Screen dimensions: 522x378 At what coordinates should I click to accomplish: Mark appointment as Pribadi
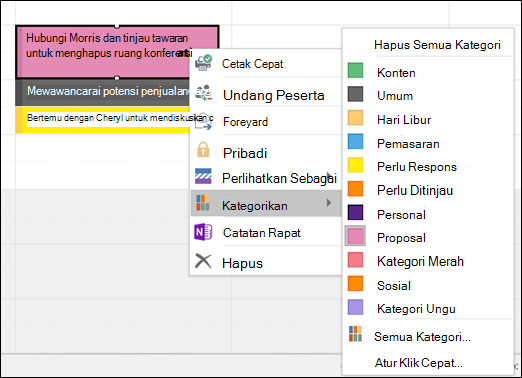pos(266,153)
